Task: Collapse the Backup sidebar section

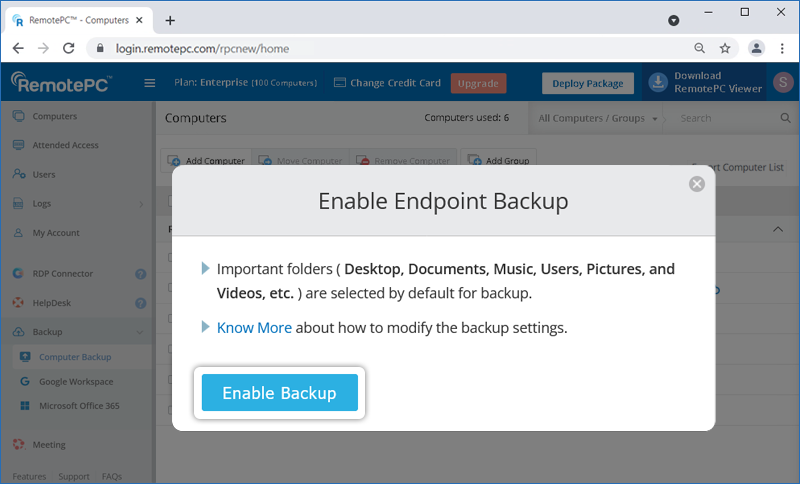Action: (x=140, y=332)
